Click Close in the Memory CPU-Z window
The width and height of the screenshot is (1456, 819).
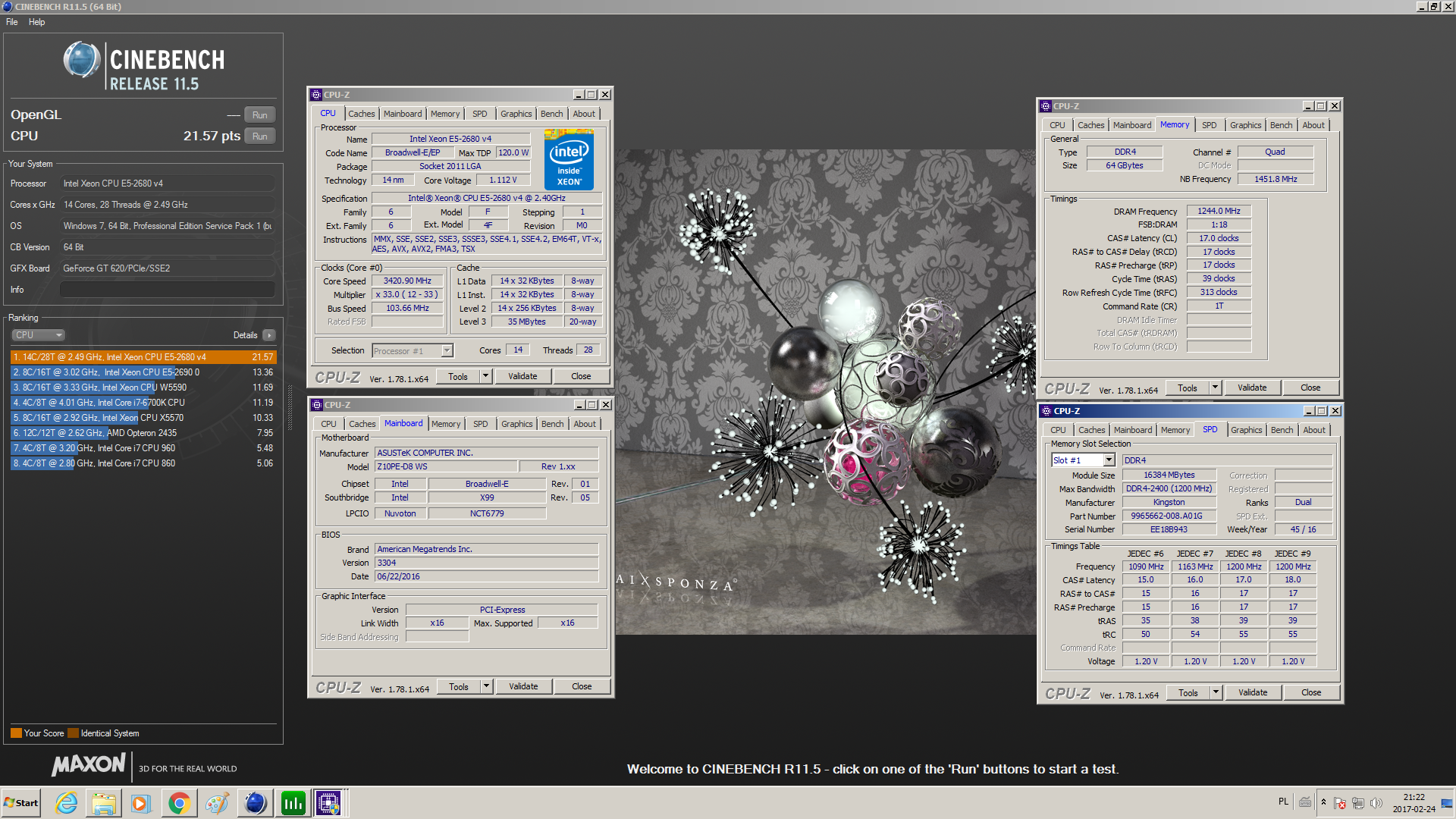click(x=1310, y=388)
